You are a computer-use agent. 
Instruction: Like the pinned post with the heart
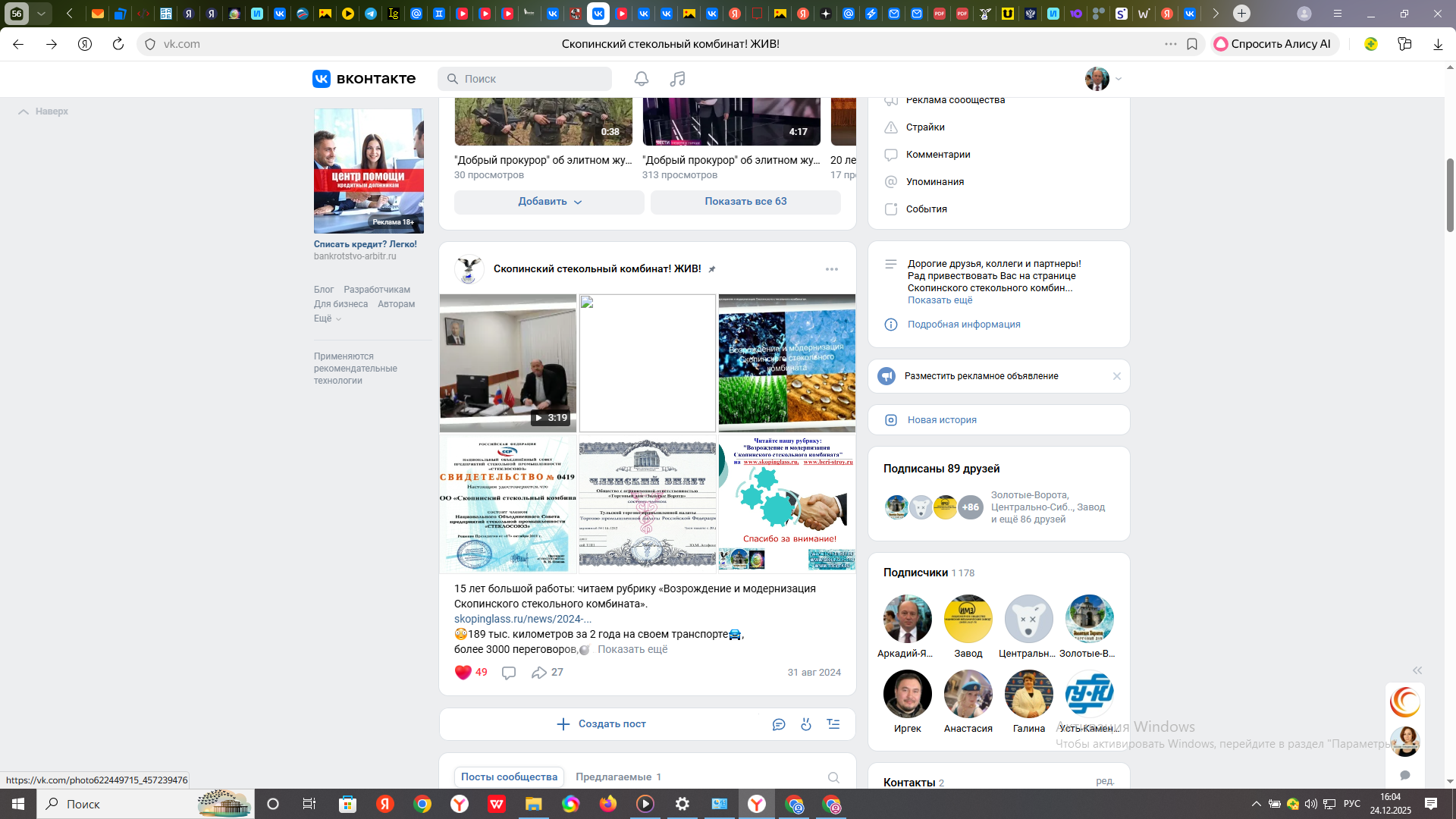[463, 673]
